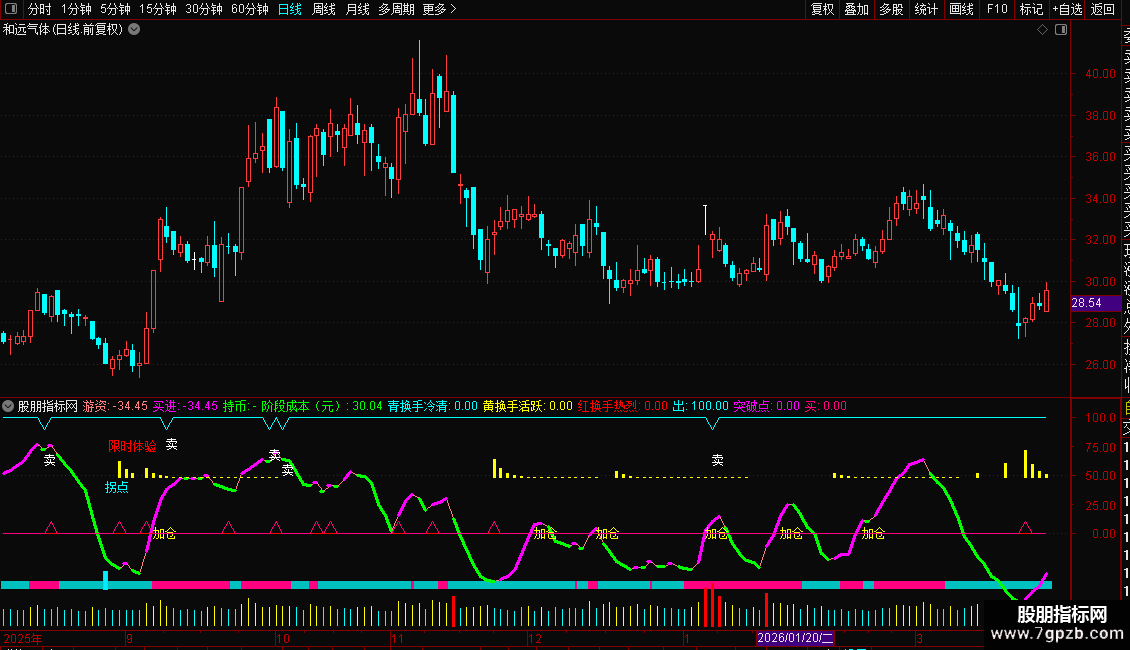Click the 复权 adjustment button
This screenshot has width=1130, height=650.
(822, 9)
